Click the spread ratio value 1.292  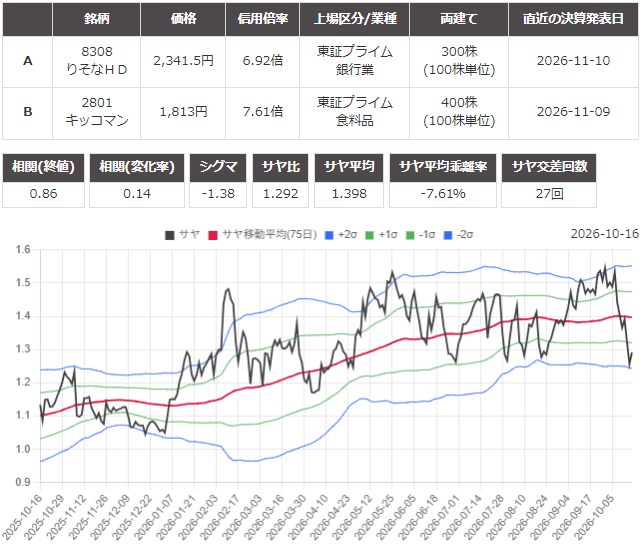click(x=280, y=194)
